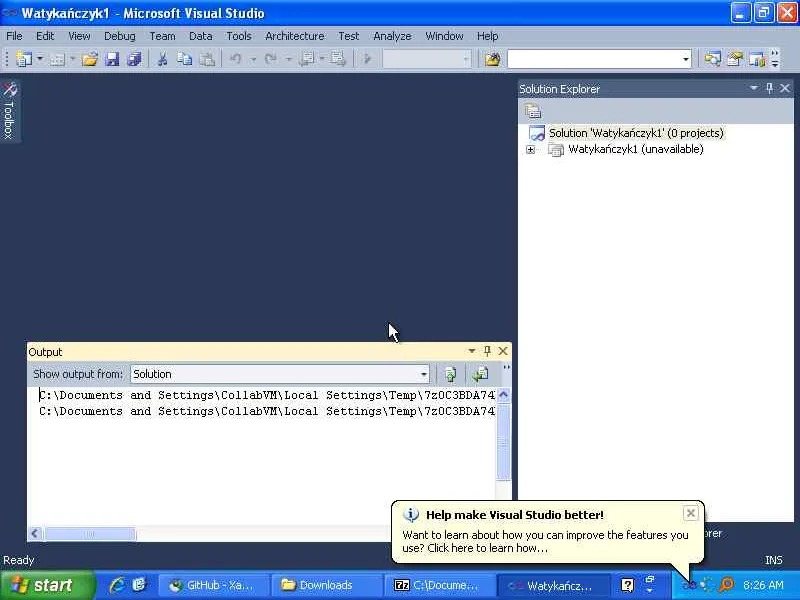Screen dimensions: 800x600
Task: Click the Open File folder icon
Action: point(90,59)
